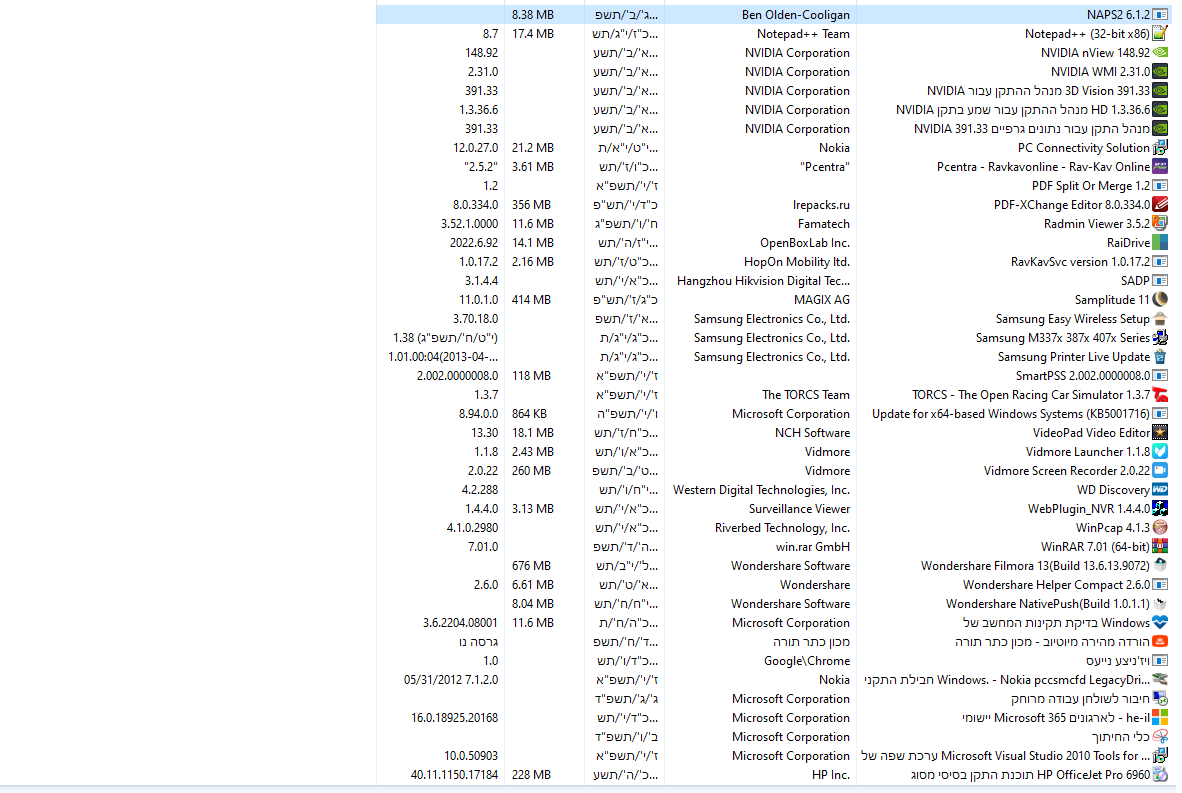Viewport: 1182px width, 793px height.
Task: Click the Wondershare Helper Compact icon
Action: [x=1160, y=584]
